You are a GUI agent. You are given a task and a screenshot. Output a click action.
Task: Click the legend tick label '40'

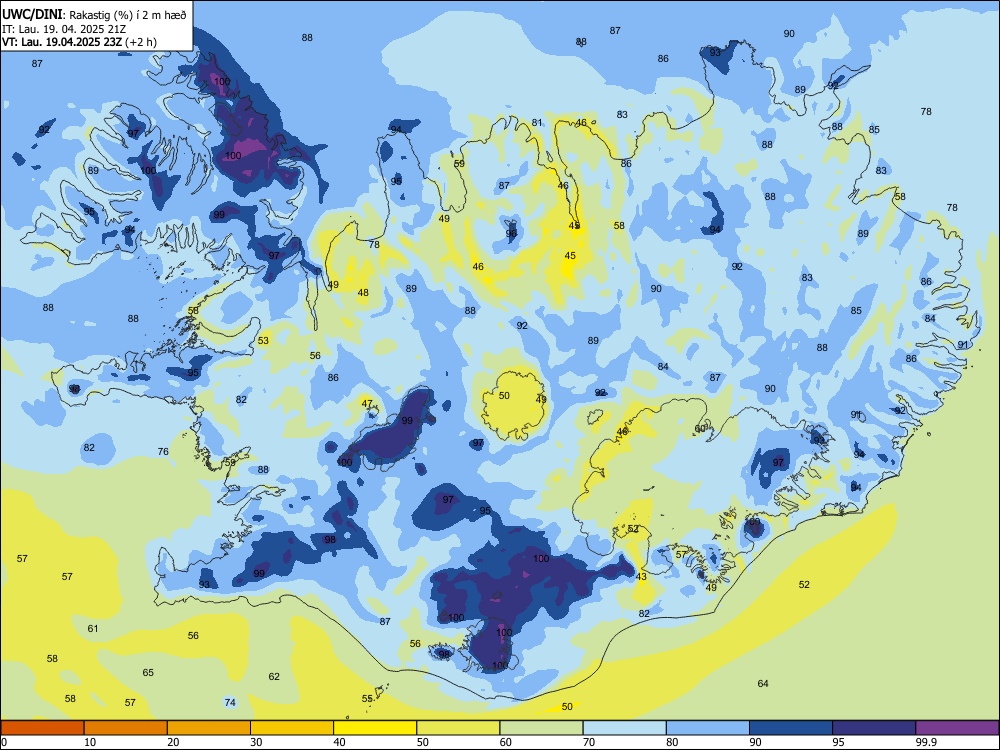(x=339, y=742)
